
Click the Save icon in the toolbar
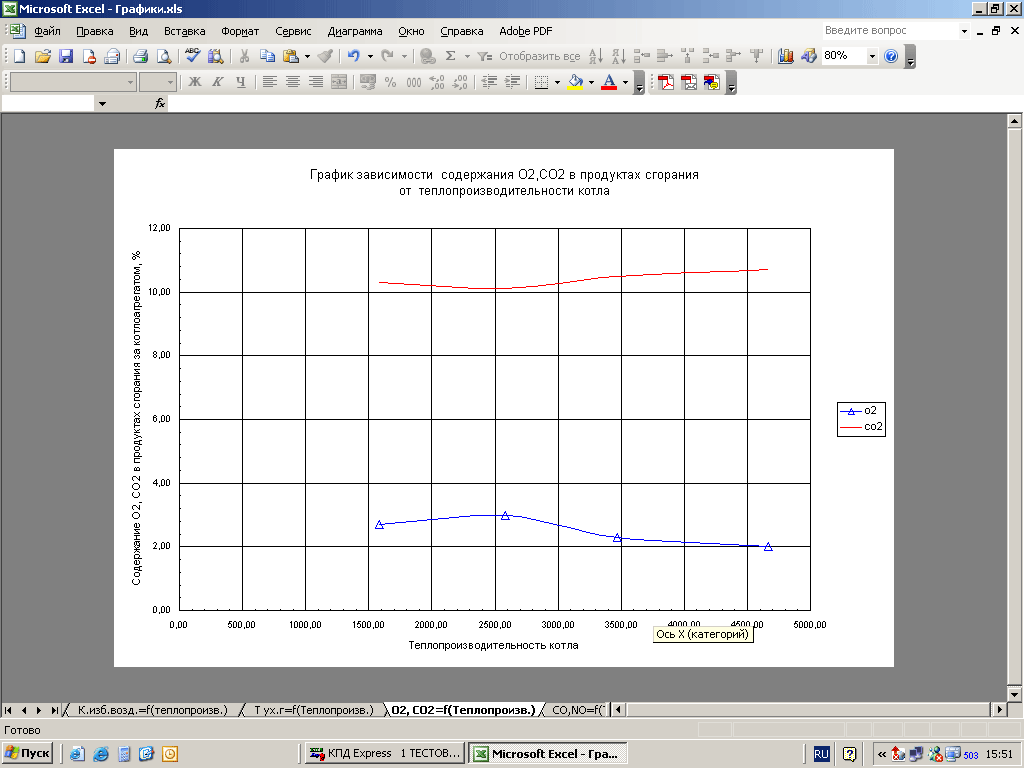coord(66,56)
